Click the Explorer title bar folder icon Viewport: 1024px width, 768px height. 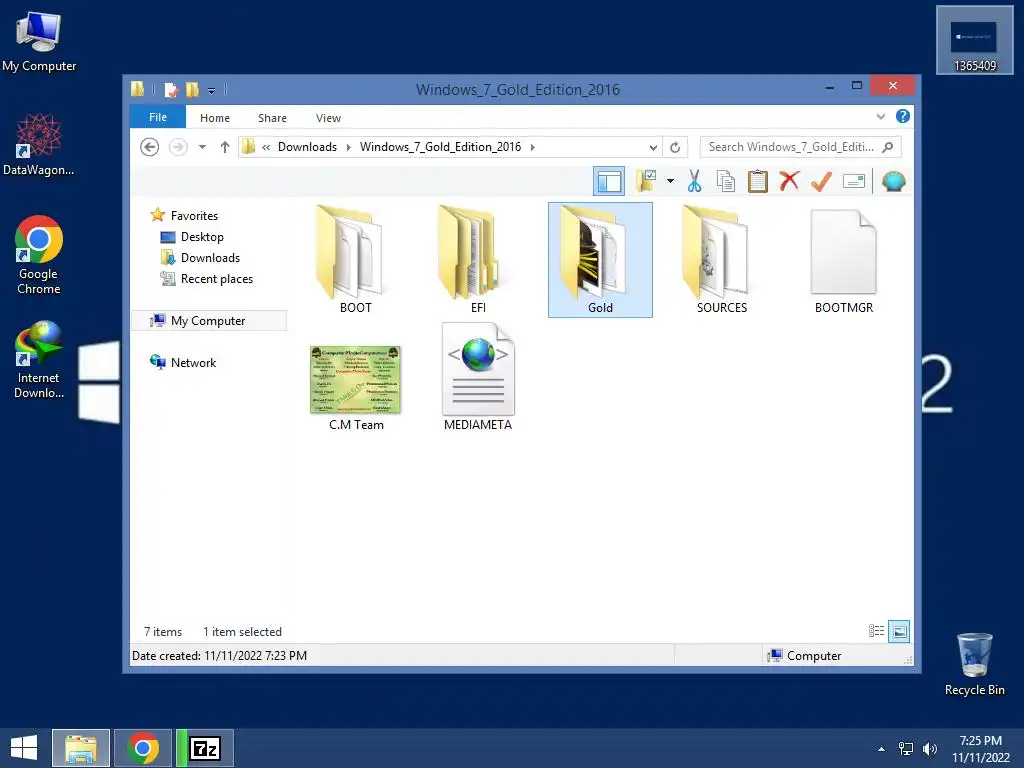point(138,89)
